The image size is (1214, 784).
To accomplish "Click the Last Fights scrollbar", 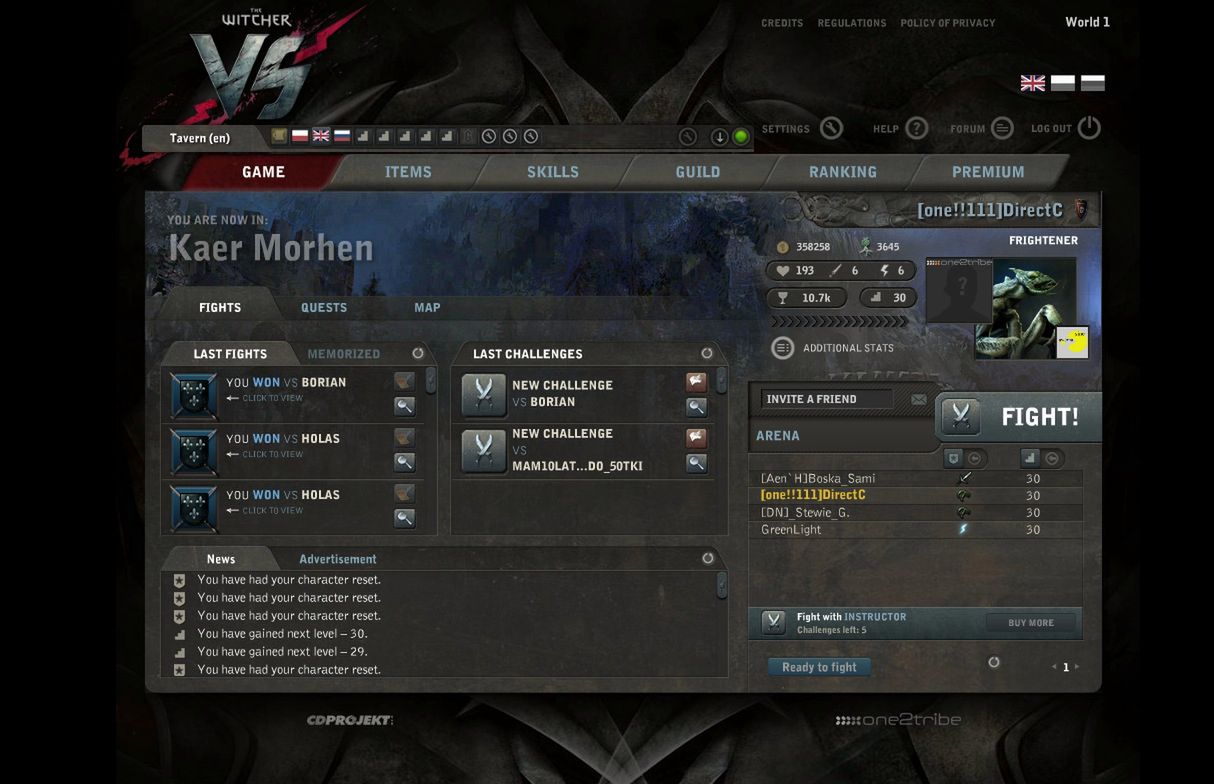I will (431, 379).
